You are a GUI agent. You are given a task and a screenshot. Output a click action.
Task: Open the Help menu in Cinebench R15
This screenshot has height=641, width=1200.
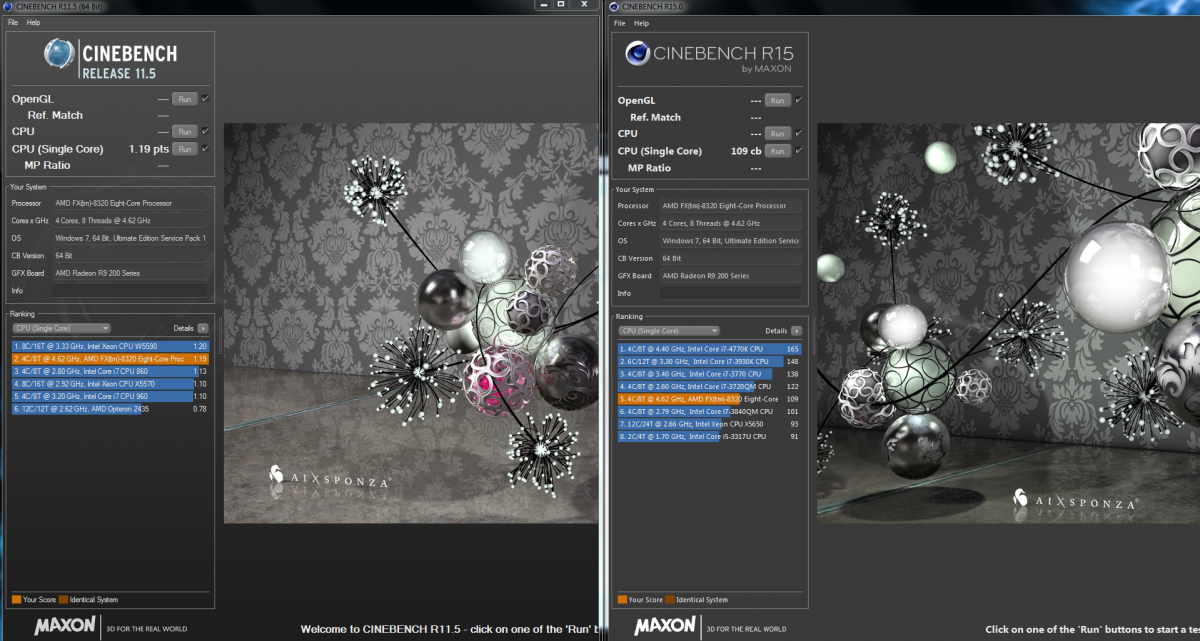(x=641, y=23)
